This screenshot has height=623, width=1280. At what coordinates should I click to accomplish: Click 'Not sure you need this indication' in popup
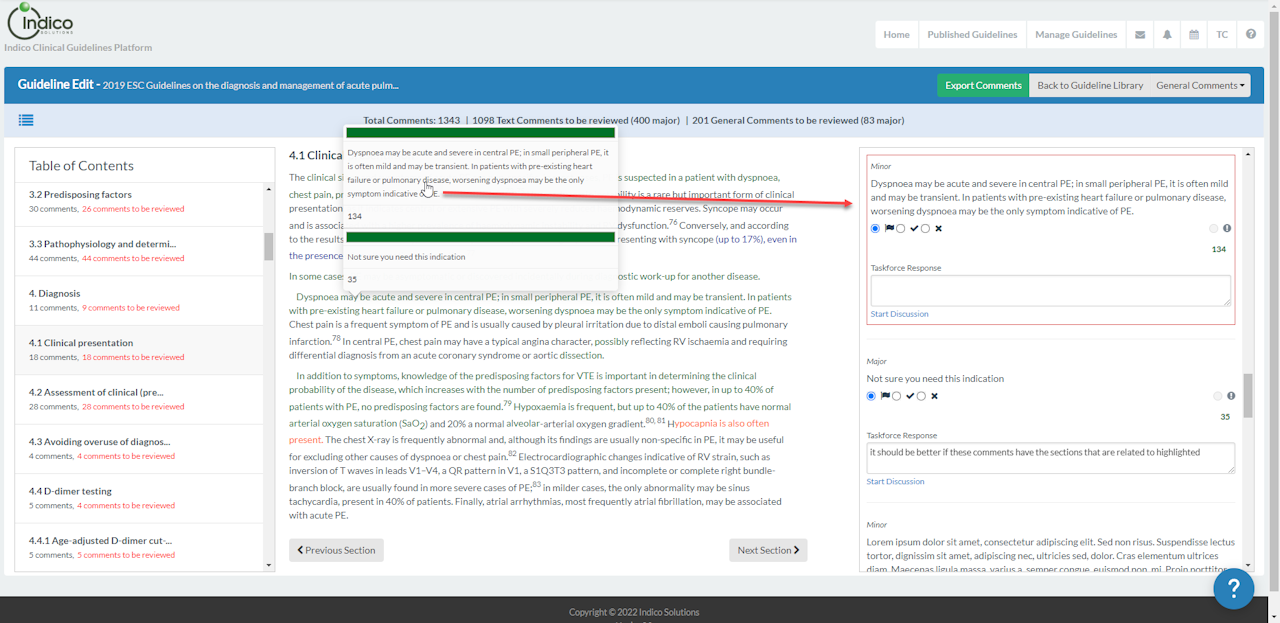[406, 257]
